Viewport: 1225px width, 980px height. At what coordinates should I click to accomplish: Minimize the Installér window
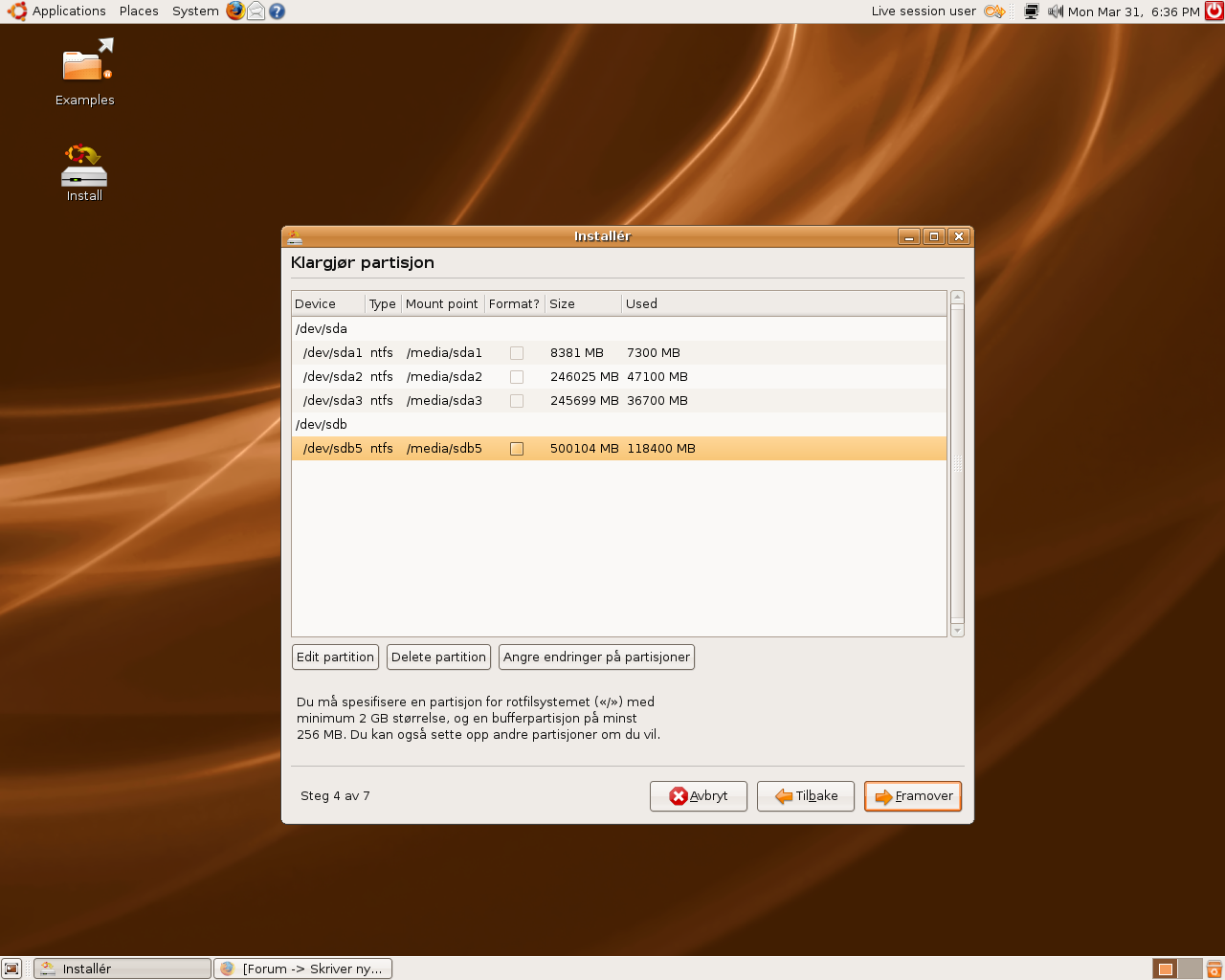pos(909,236)
